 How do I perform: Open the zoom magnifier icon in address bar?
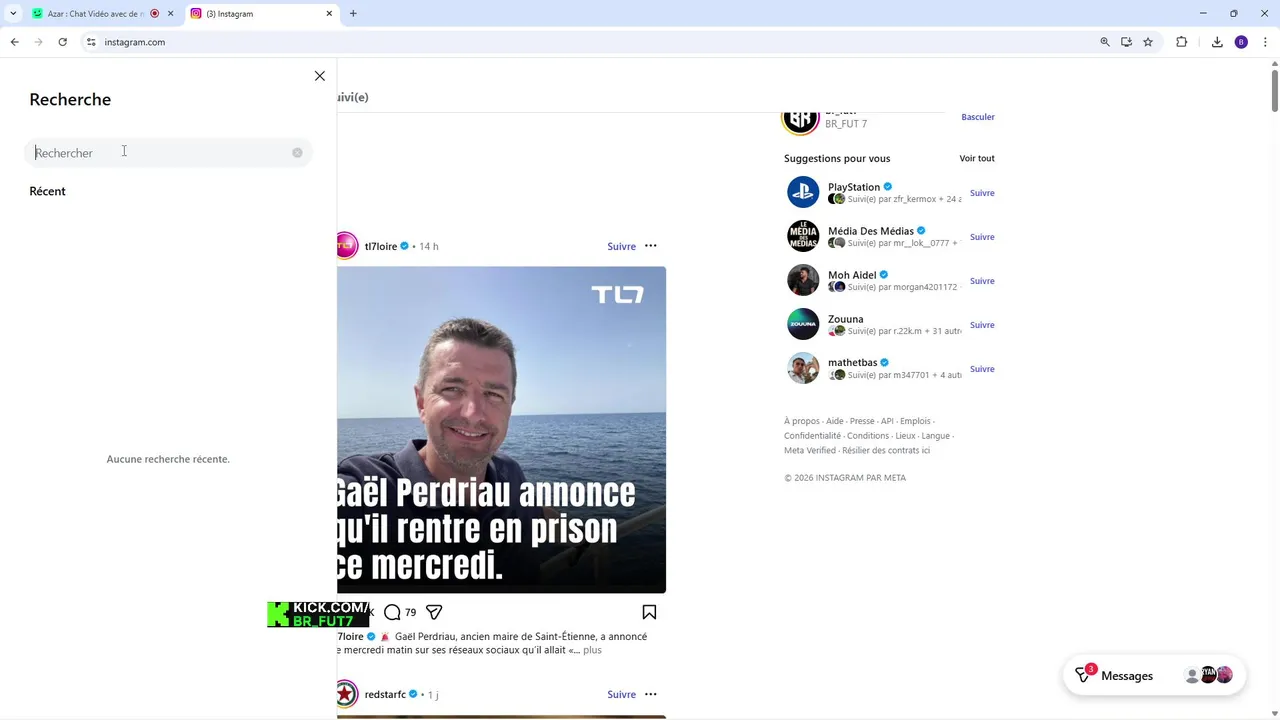[1105, 42]
